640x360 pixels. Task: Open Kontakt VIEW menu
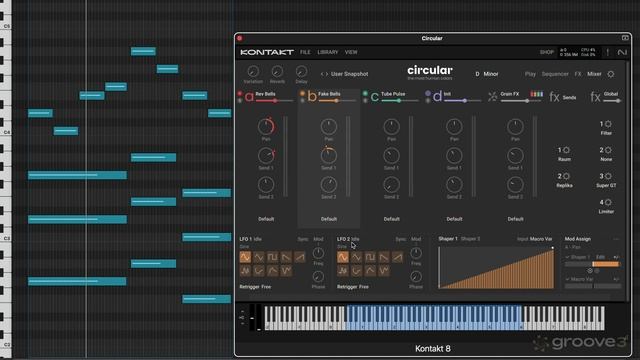tap(351, 52)
